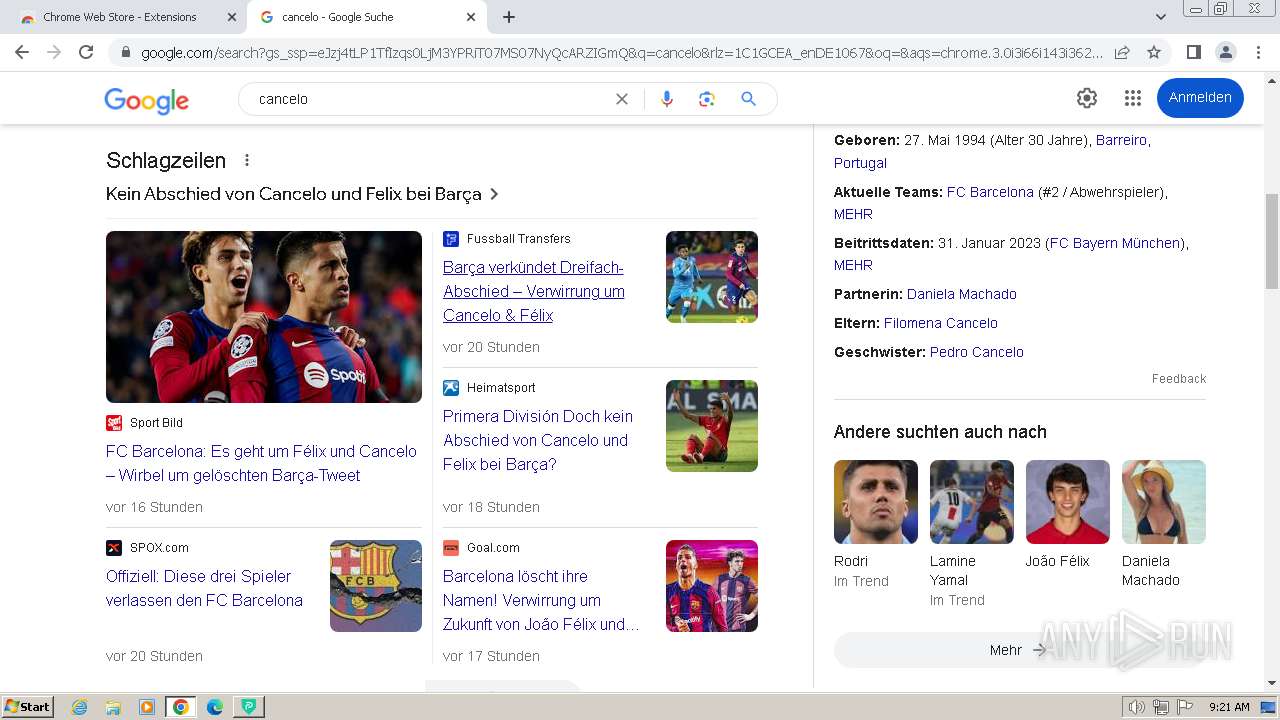Open Chrome profile avatar menu
The height and width of the screenshot is (720, 1280).
(x=1225, y=52)
